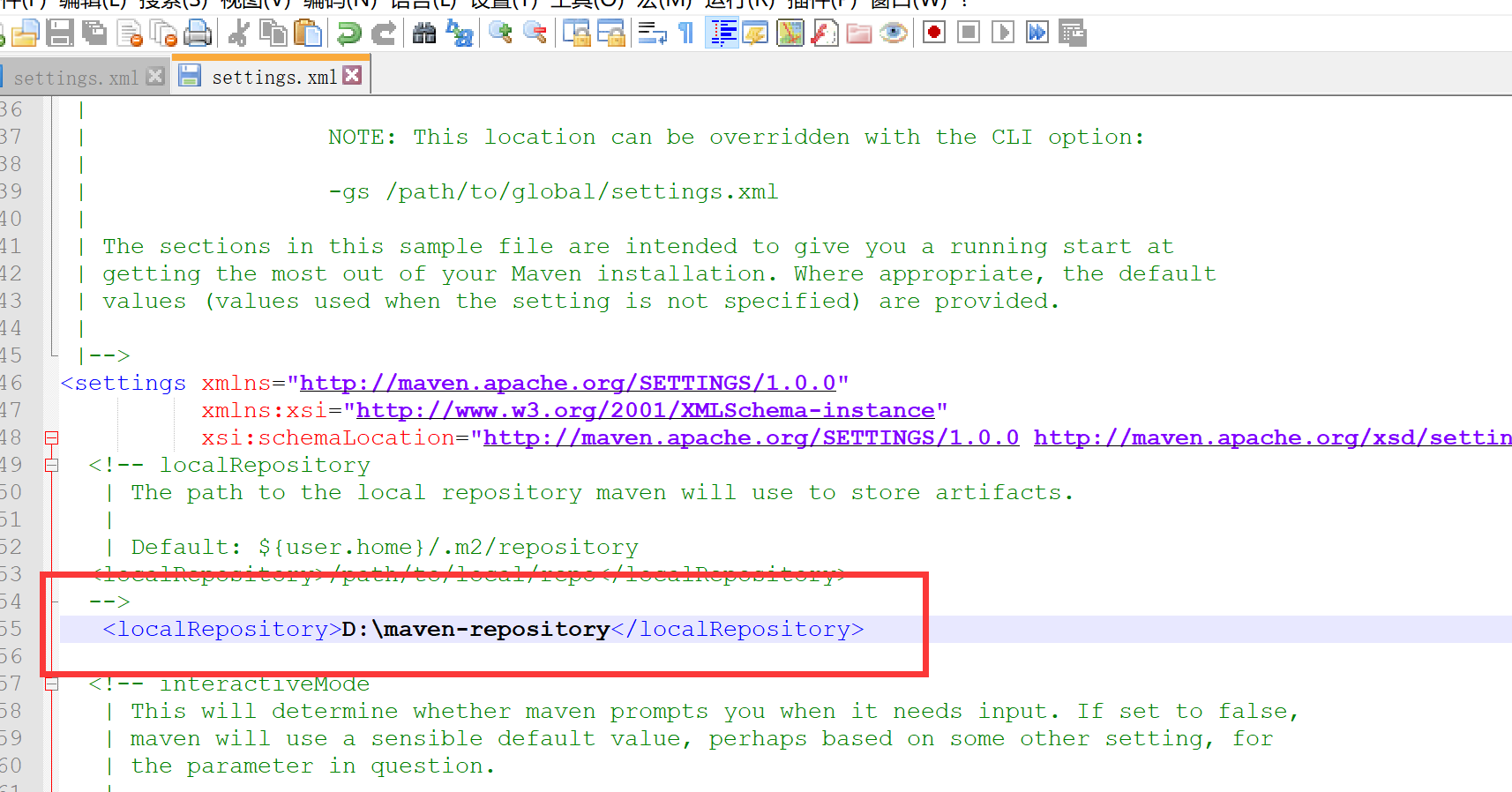Zoom in on the editor text

point(500,34)
